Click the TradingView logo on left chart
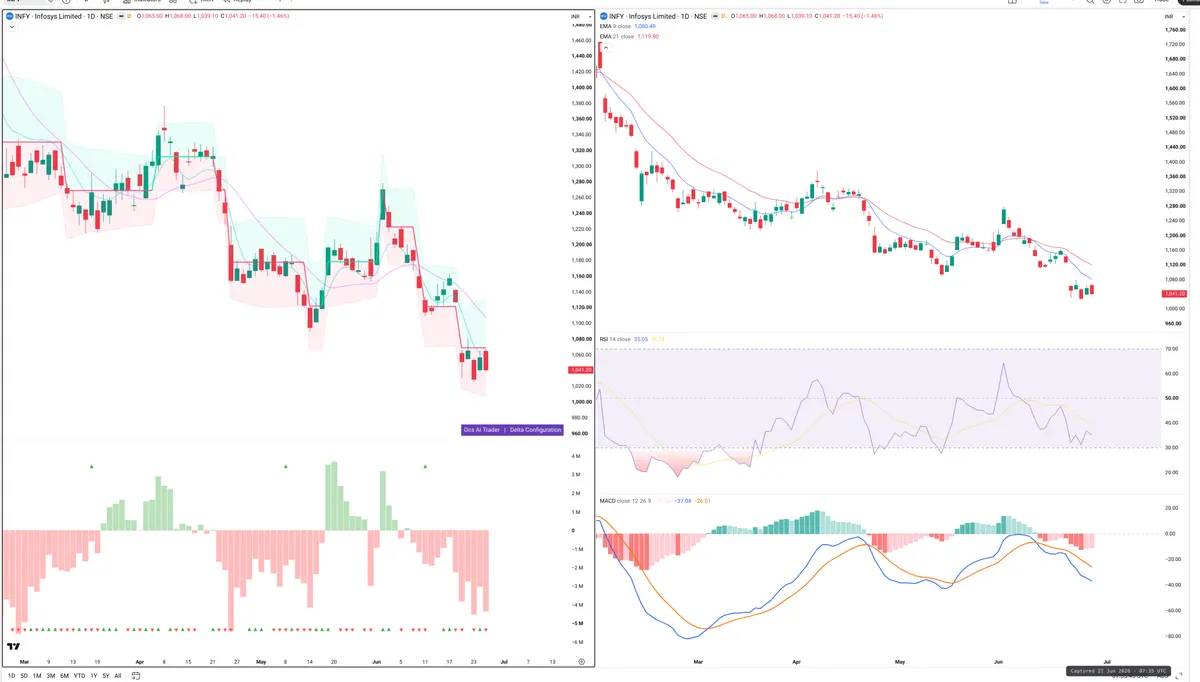This screenshot has width=1200, height=682. pos(13,648)
